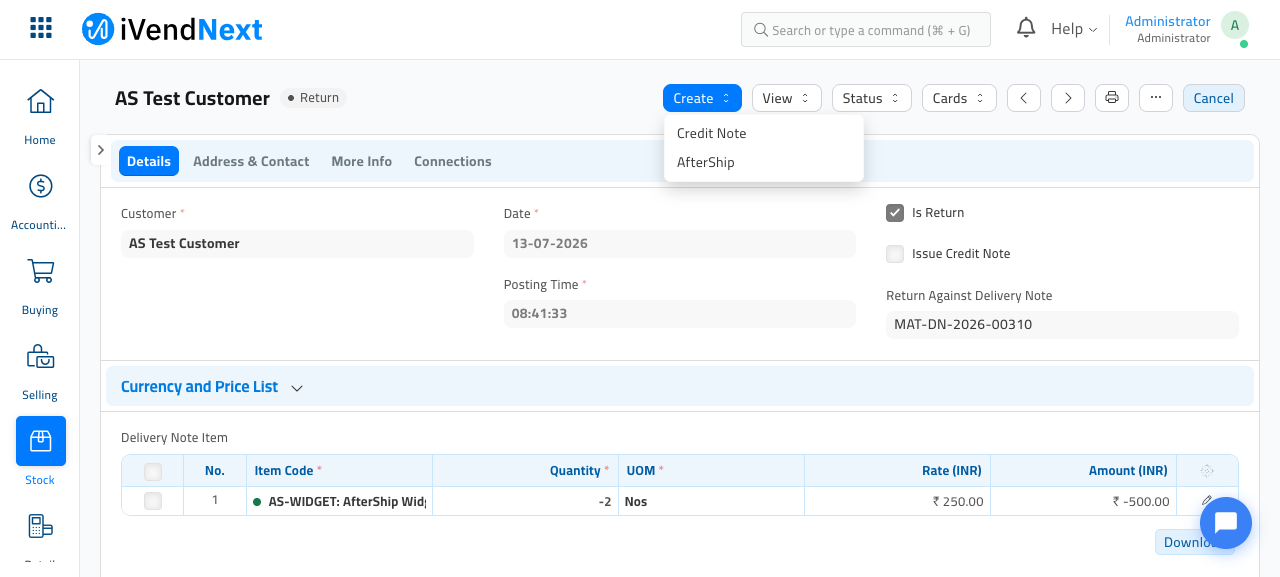Click the Cancel button
Image resolution: width=1280 pixels, height=577 pixels.
(1214, 98)
